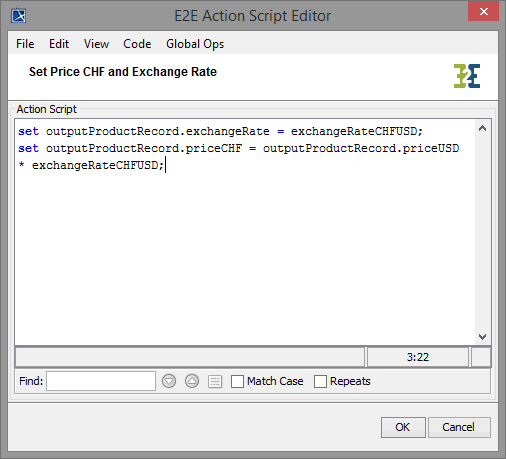Click outputProductRecord.priceUSD in the script
This screenshot has width=506, height=459.
tap(361, 148)
